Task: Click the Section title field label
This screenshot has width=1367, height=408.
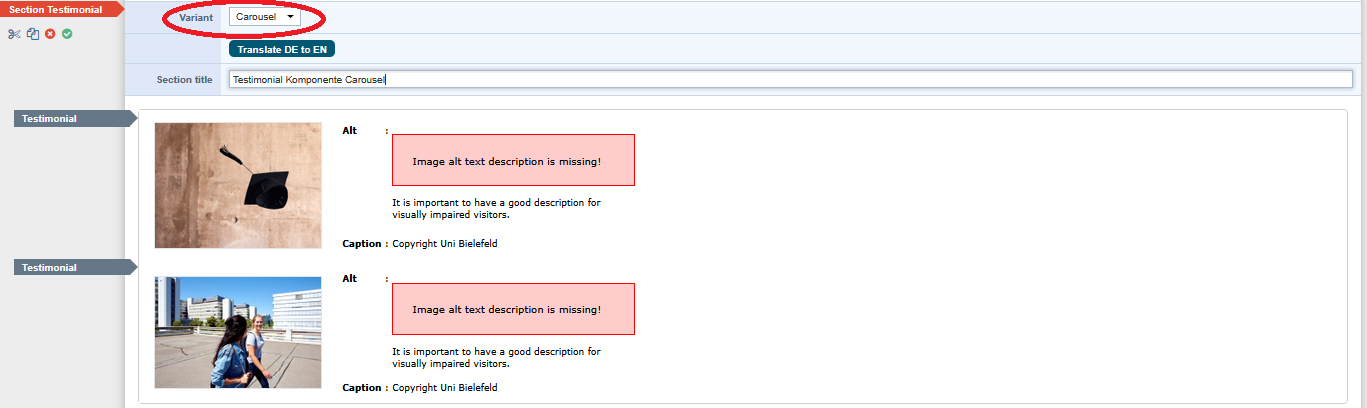Action: pos(184,80)
